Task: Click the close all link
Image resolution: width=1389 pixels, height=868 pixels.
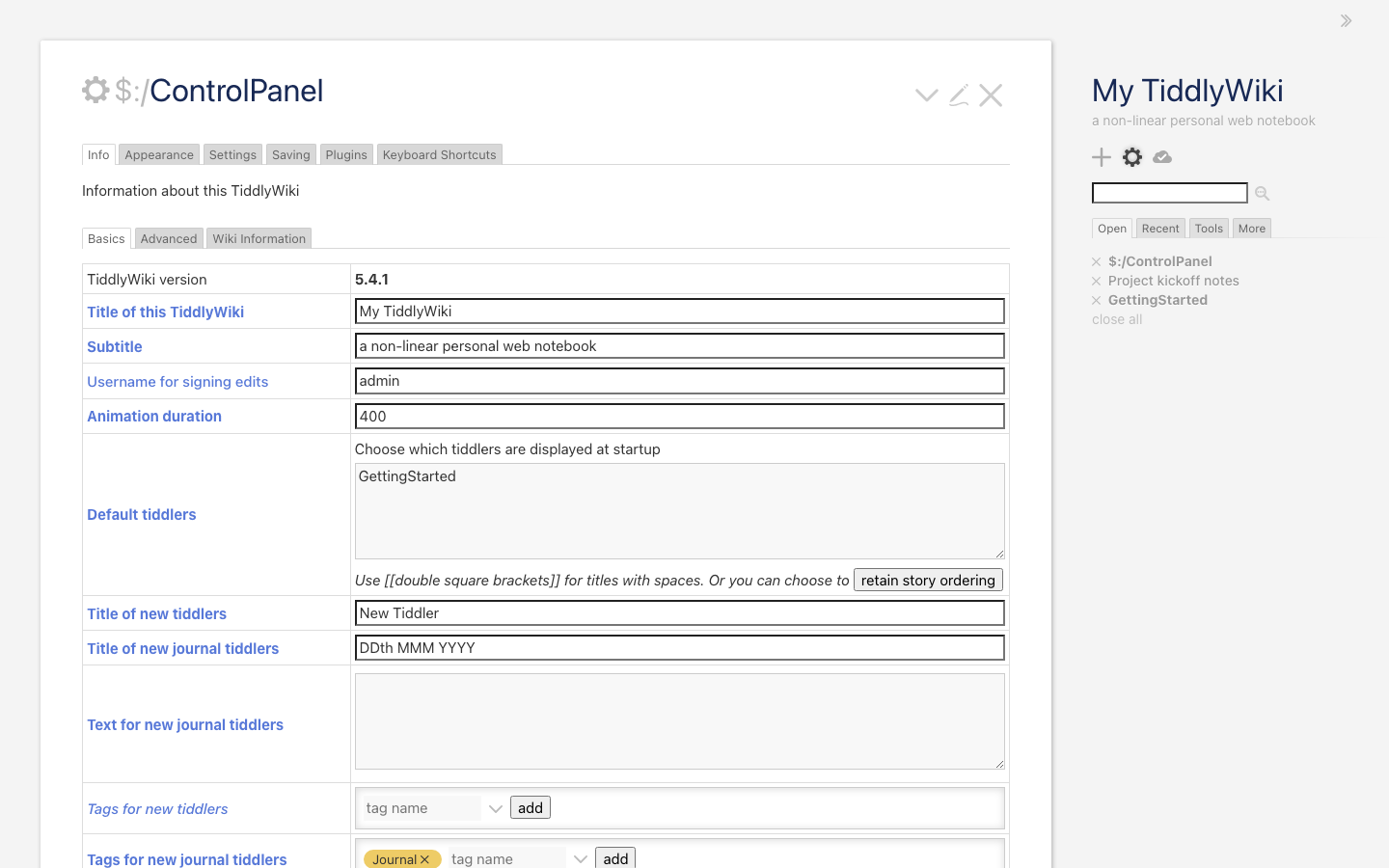Action: click(x=1117, y=319)
